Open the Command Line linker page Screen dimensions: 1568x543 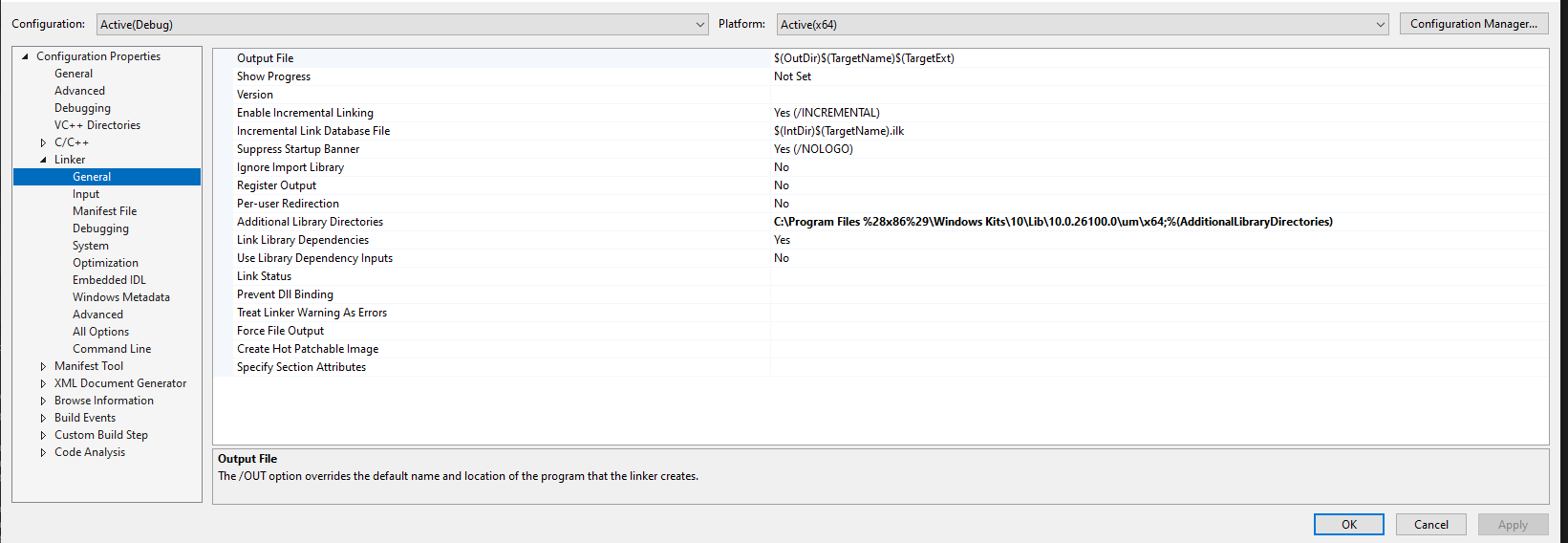112,349
